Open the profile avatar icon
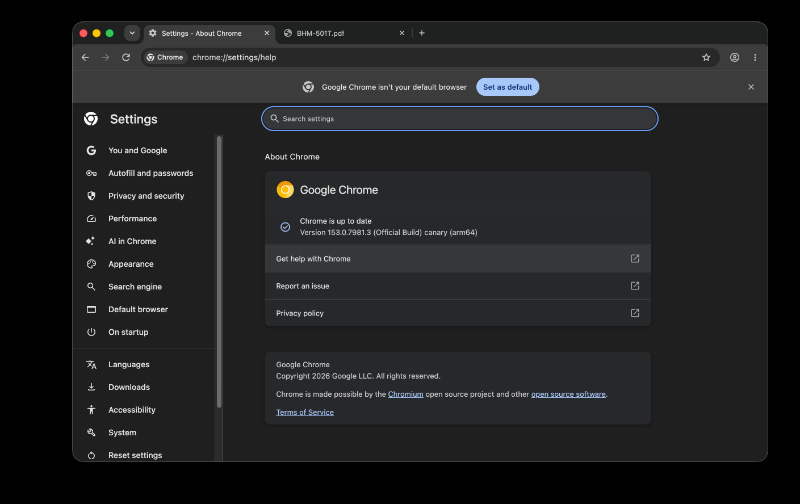This screenshot has height=504, width=800. pyautogui.click(x=734, y=58)
